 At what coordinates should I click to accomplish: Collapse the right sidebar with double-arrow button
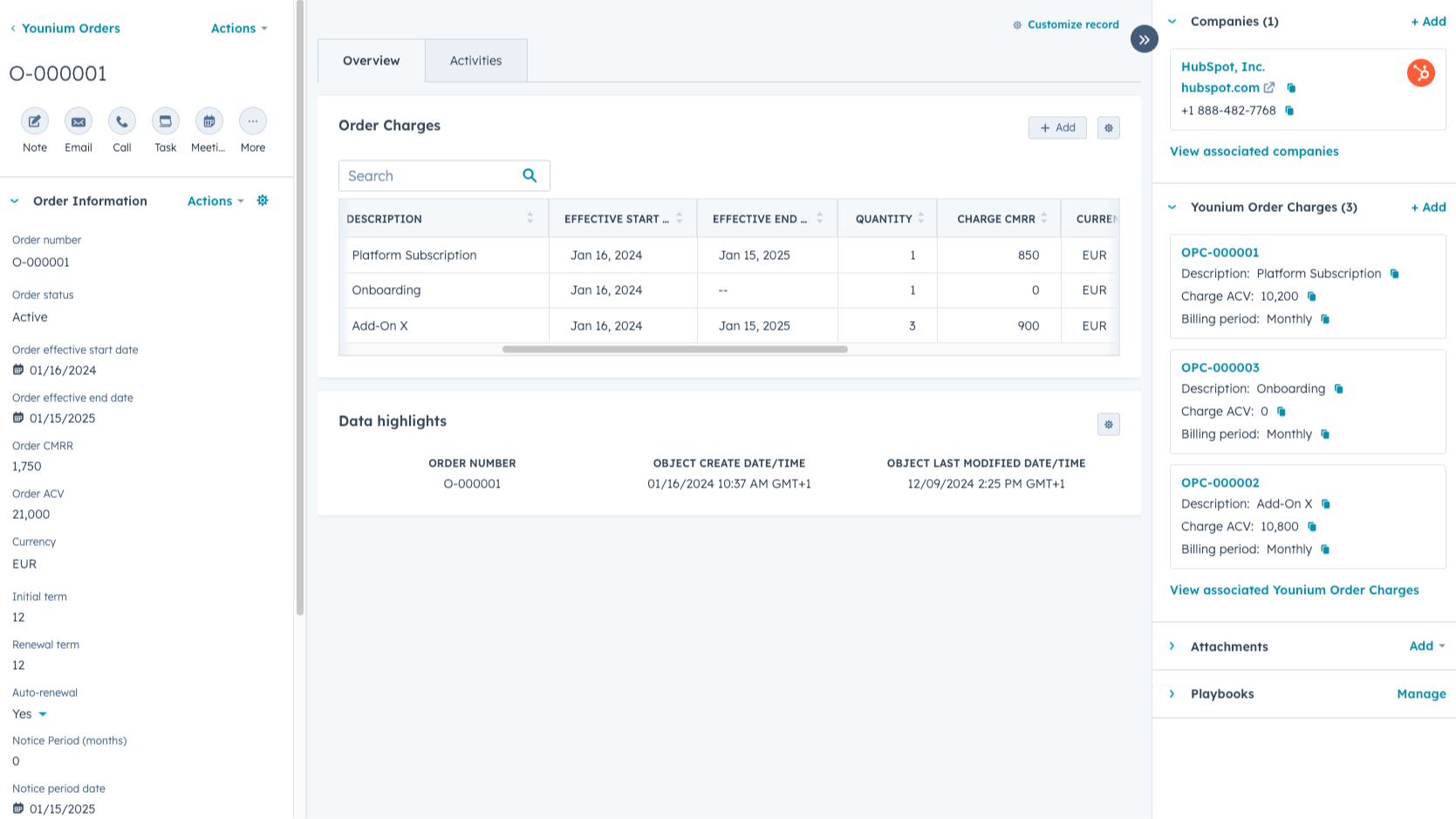1144,39
